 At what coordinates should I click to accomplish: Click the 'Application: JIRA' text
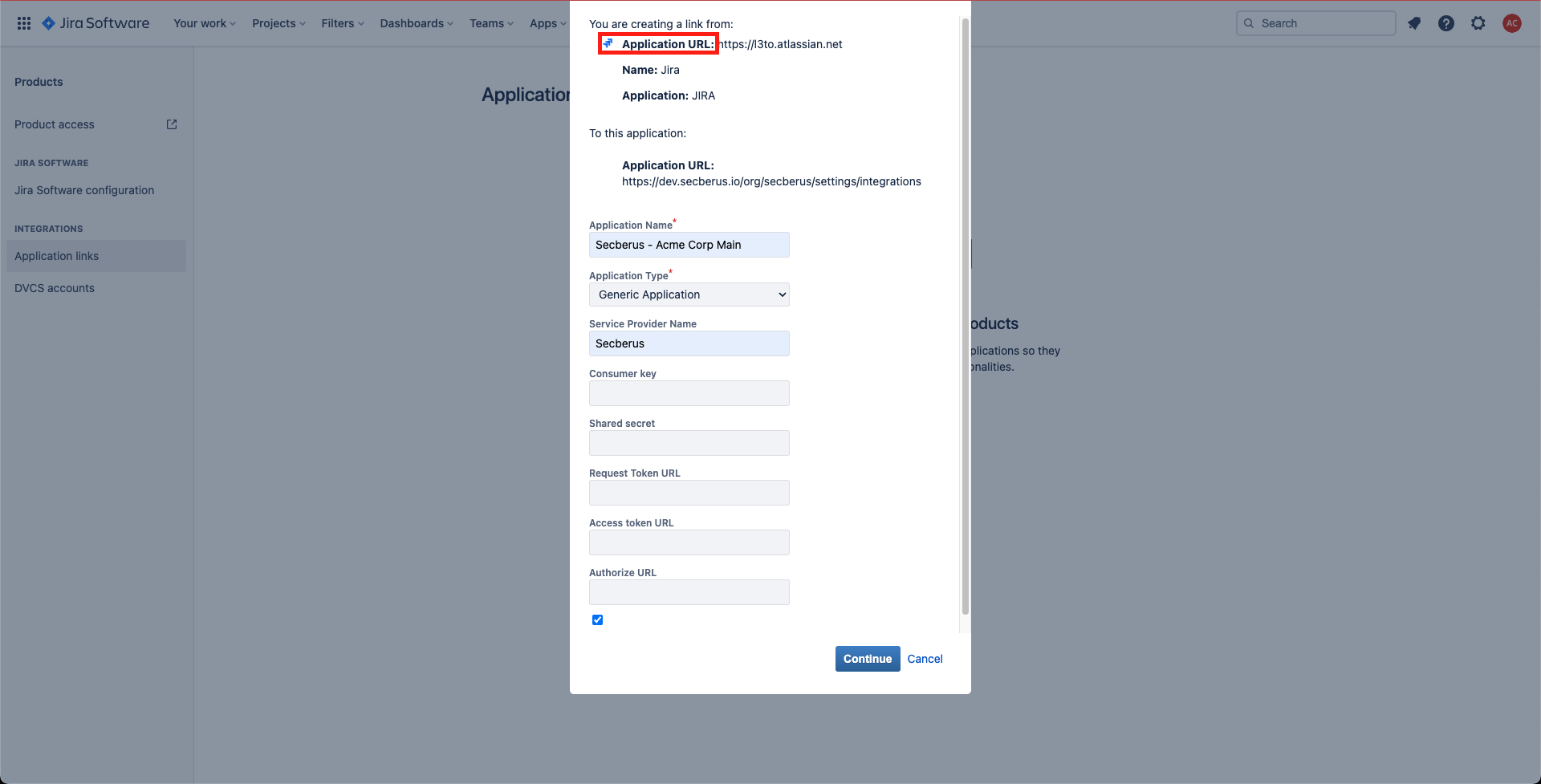tap(669, 95)
